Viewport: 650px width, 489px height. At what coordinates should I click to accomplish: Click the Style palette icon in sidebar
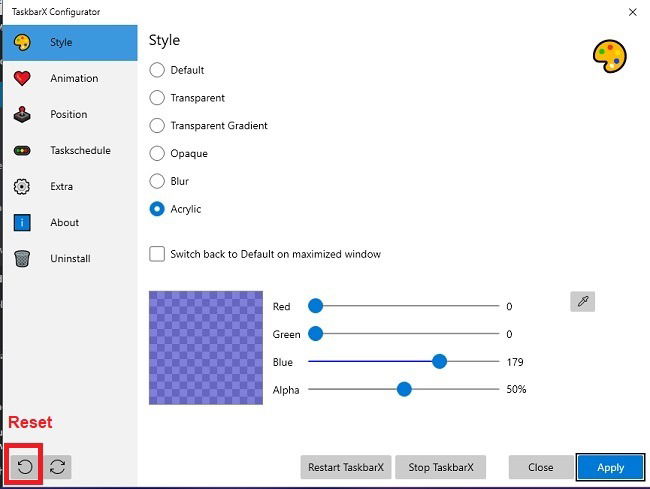tap(22, 42)
